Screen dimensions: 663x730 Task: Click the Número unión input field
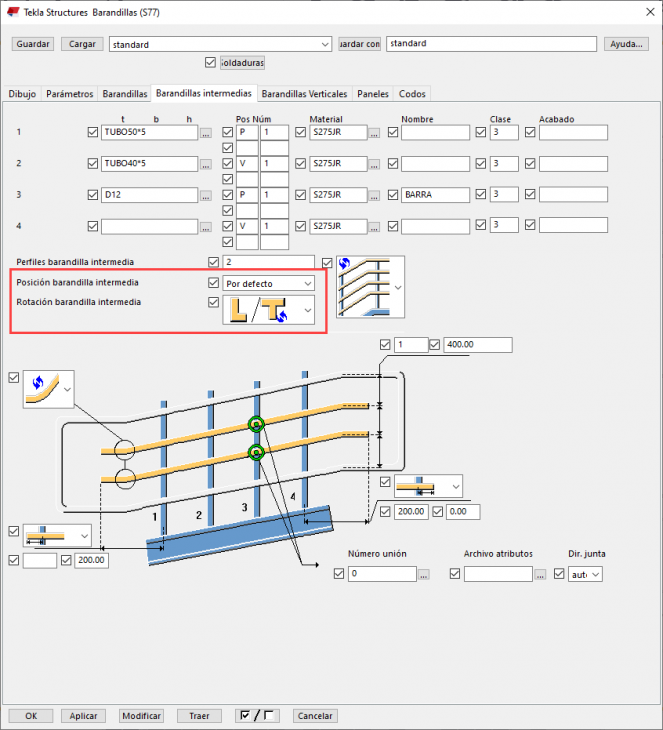point(382,574)
